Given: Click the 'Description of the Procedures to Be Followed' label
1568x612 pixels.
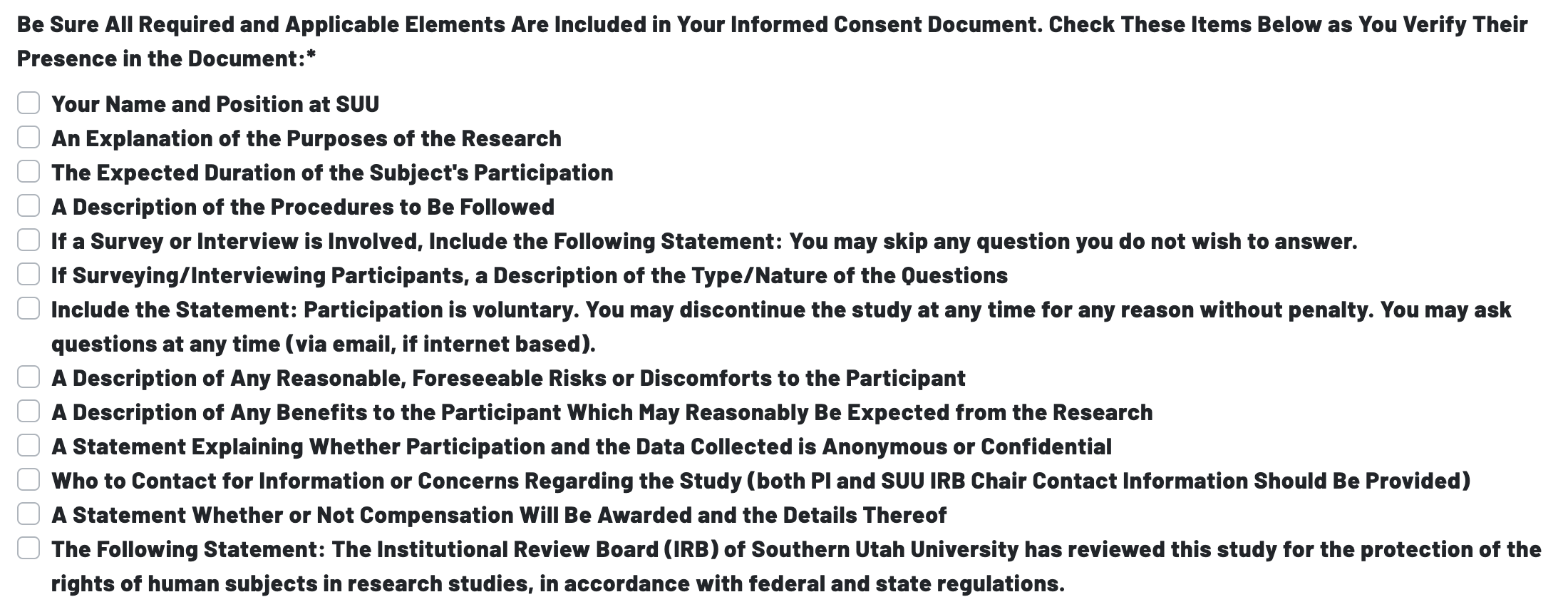Looking at the screenshot, I should pos(303,207).
